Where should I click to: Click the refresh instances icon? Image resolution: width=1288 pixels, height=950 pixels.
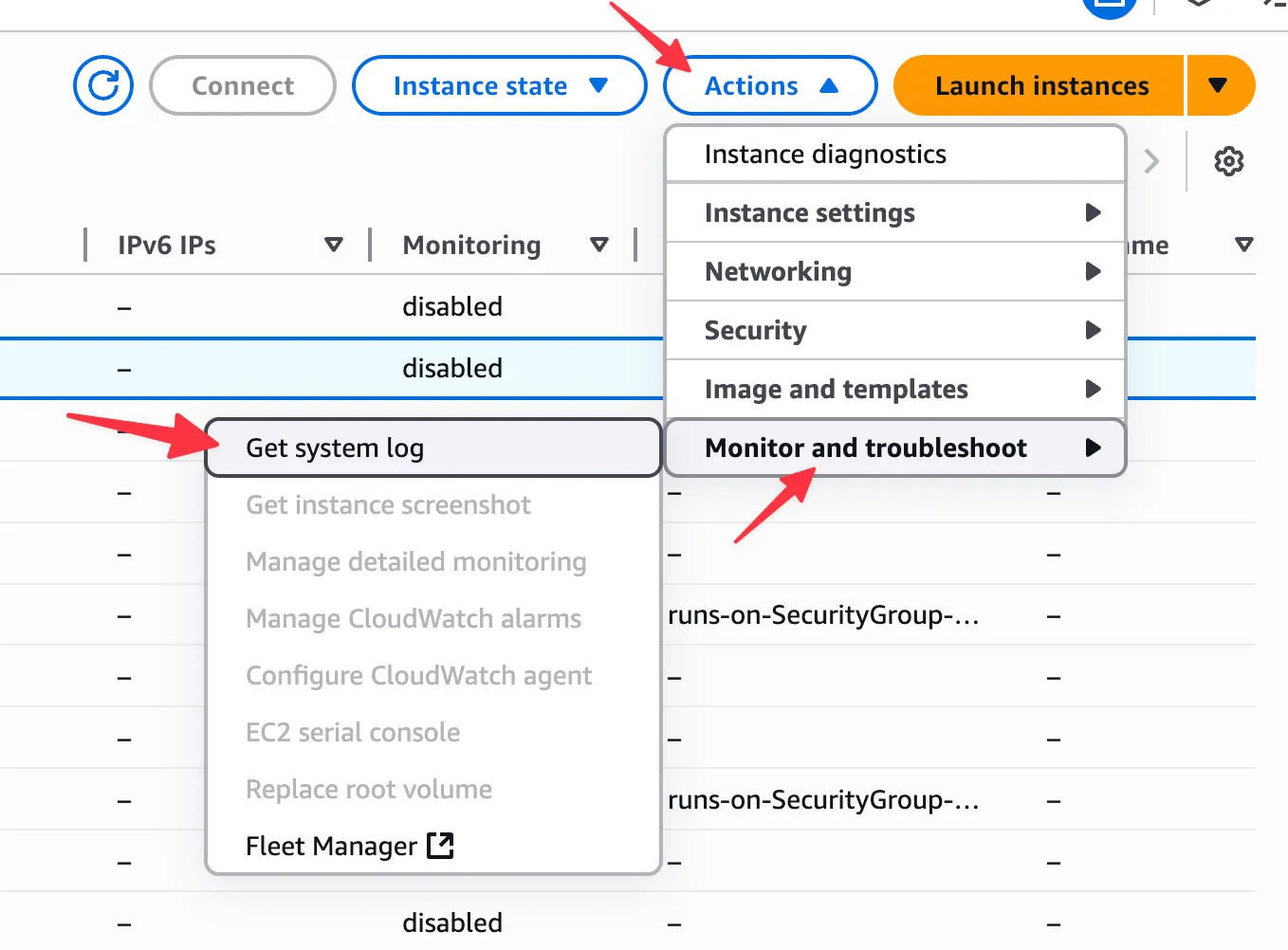tap(103, 85)
